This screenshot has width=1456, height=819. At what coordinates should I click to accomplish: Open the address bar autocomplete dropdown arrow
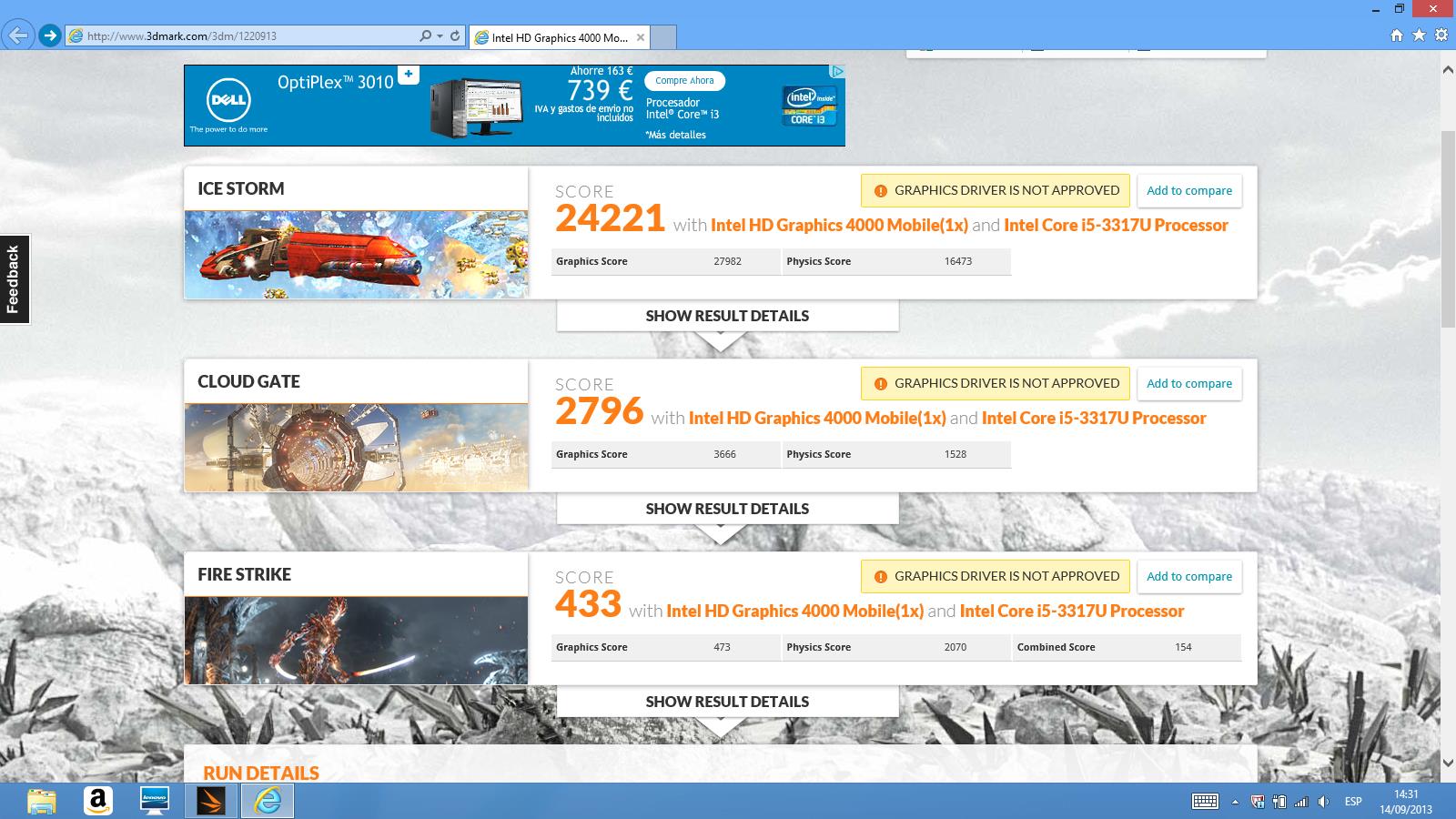[x=440, y=36]
